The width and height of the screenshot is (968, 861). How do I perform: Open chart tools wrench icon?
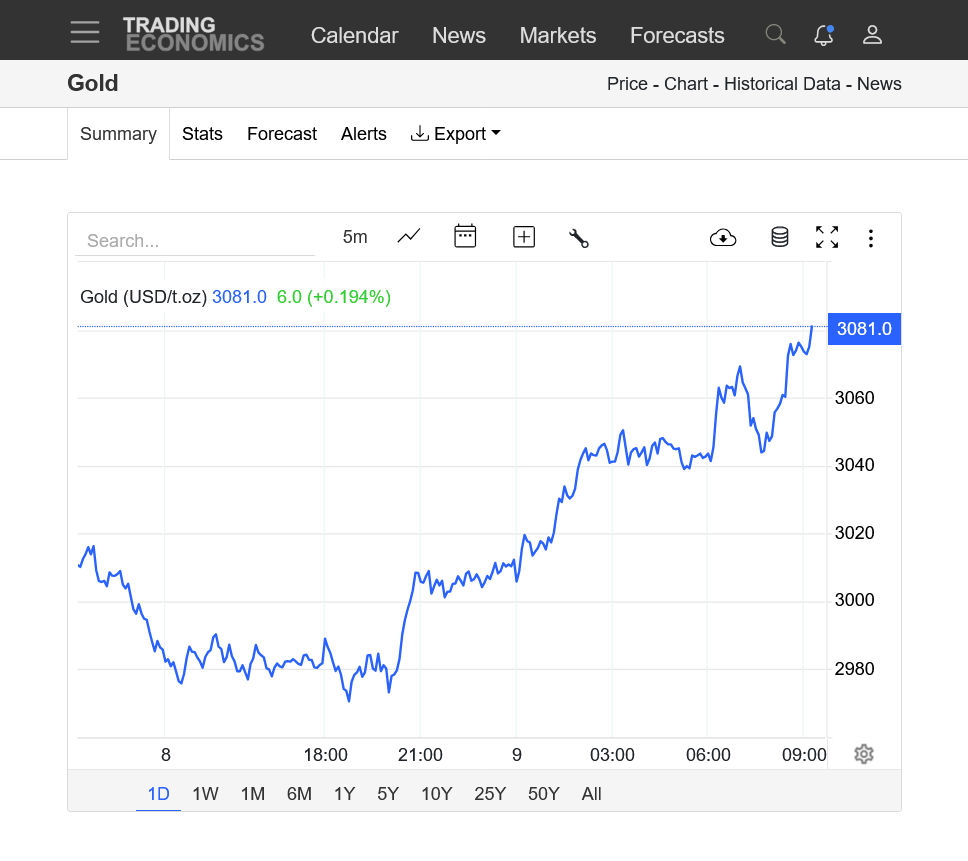coord(579,237)
